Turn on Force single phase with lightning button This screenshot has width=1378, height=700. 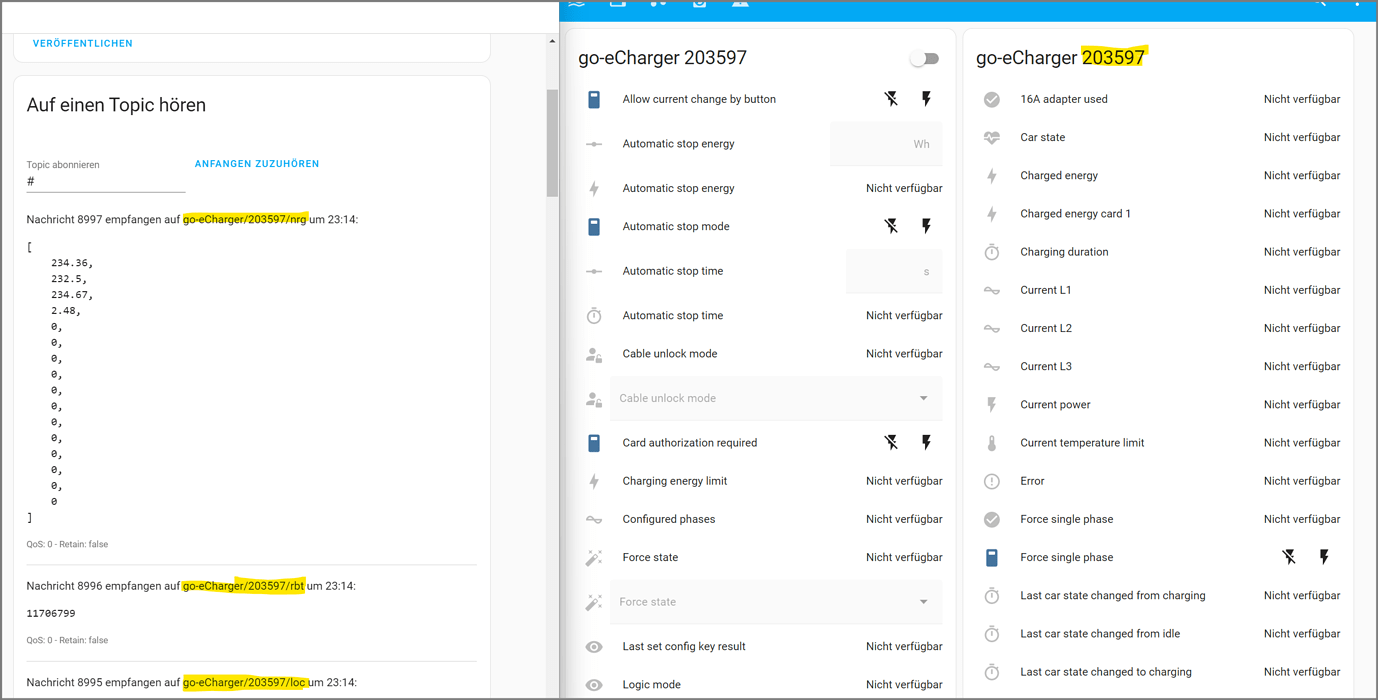click(1324, 557)
